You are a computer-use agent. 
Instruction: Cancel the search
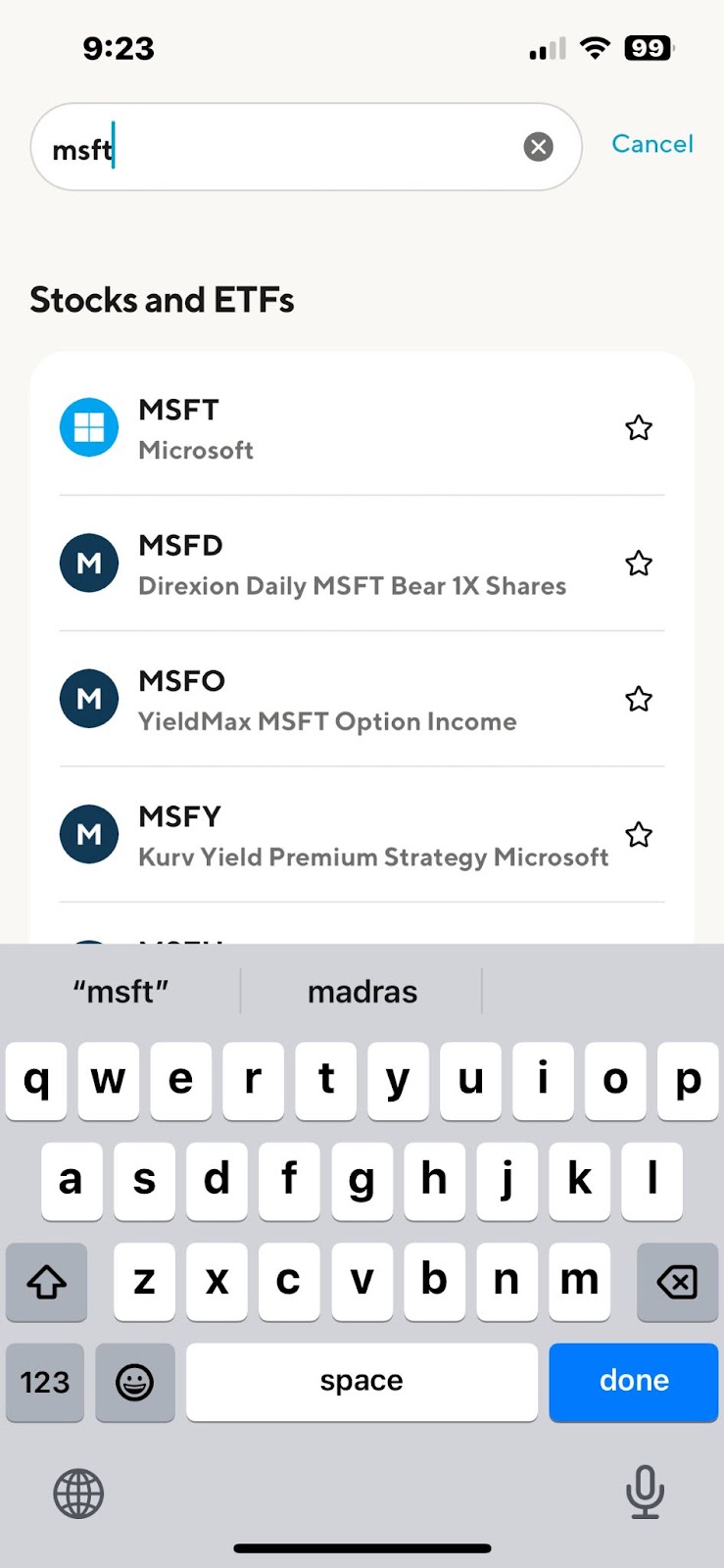pos(652,144)
